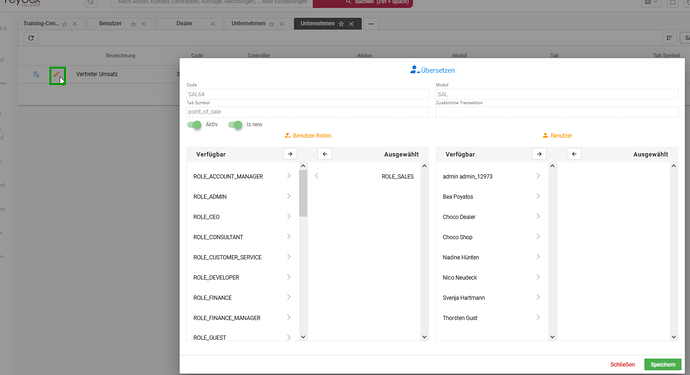Star the inactive Unternehmen tab
Image resolution: width=690 pixels, height=375 pixels.
[272, 24]
